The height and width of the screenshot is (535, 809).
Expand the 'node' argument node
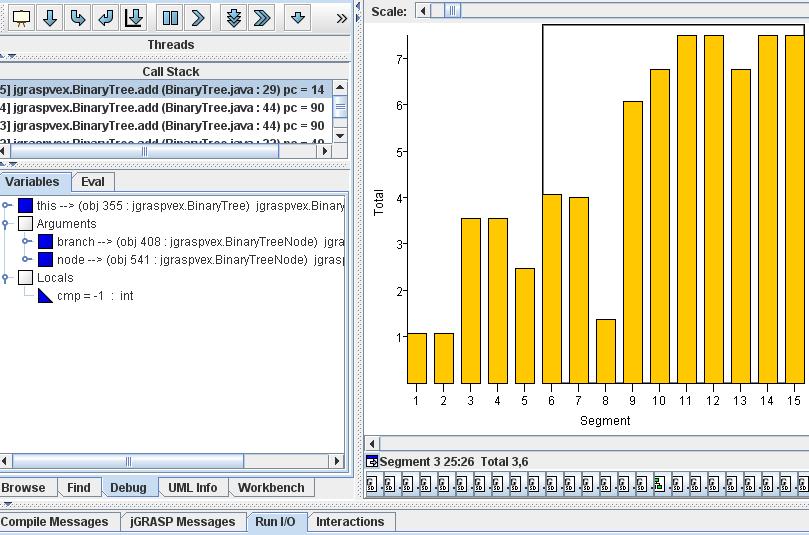pos(26,260)
